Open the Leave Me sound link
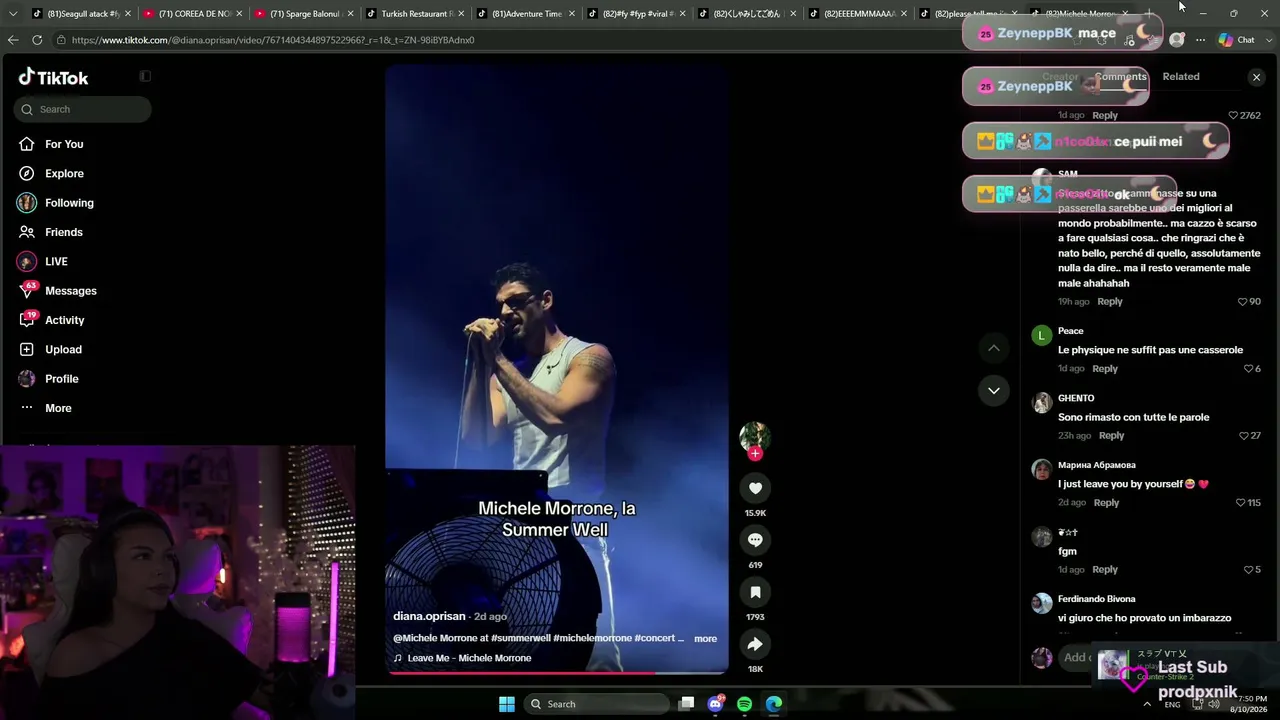 (x=469, y=658)
